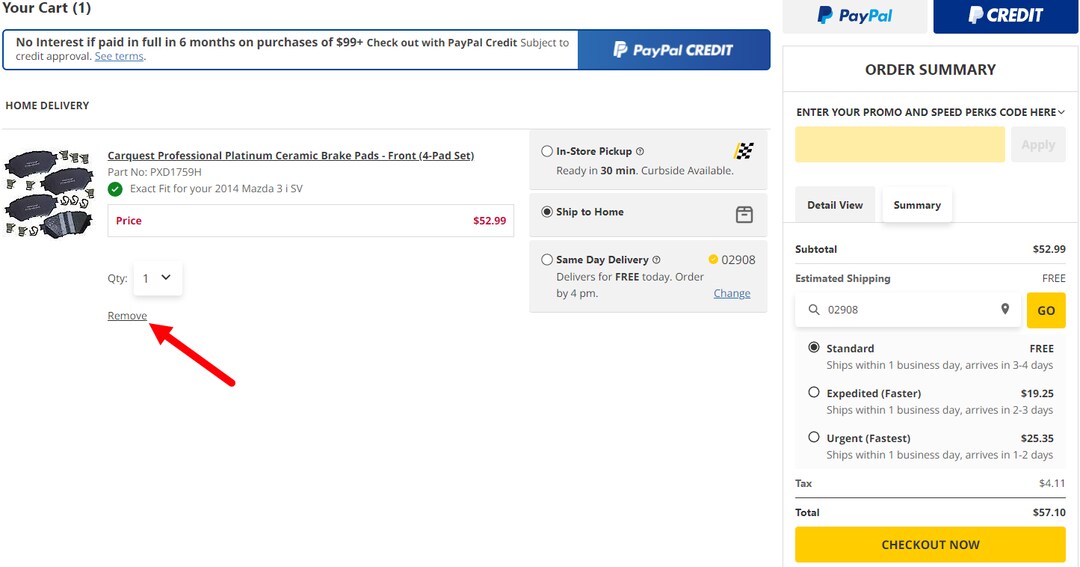Click the brake pads product thumbnail
1080x567 pixels.
(x=50, y=194)
